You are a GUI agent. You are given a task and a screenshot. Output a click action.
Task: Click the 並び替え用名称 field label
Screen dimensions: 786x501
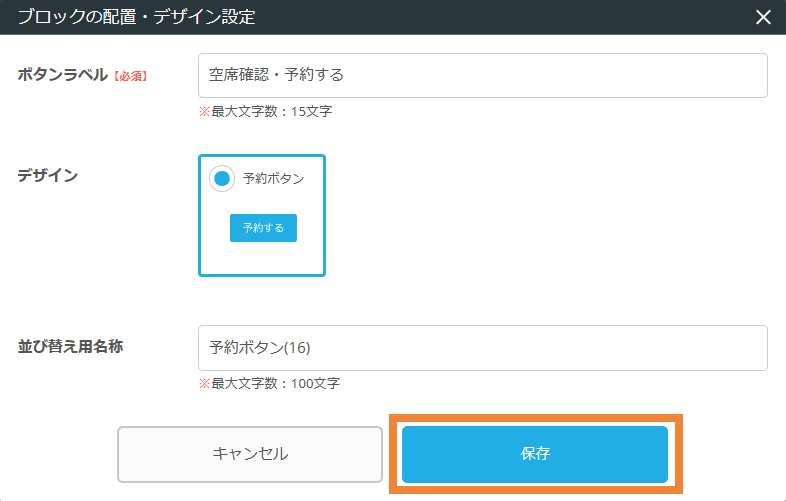pyautogui.click(x=70, y=346)
